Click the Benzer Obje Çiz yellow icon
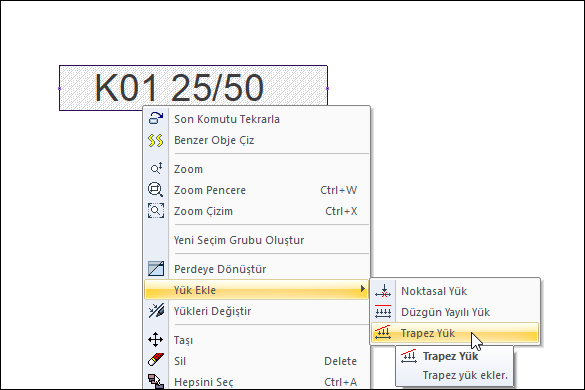Viewport: 585px width, 390px height. [x=156, y=140]
